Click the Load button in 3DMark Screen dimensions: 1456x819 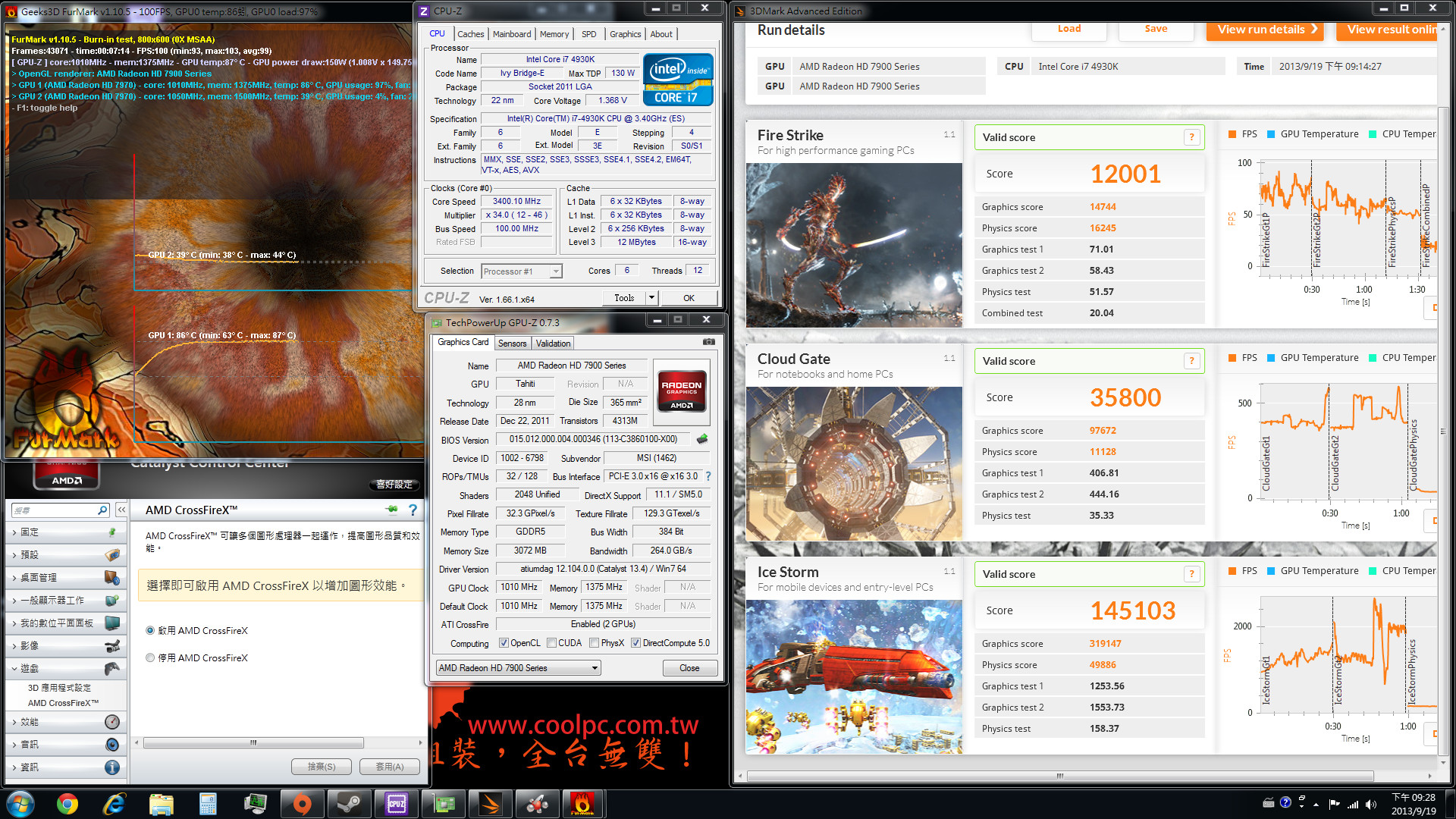1069,30
